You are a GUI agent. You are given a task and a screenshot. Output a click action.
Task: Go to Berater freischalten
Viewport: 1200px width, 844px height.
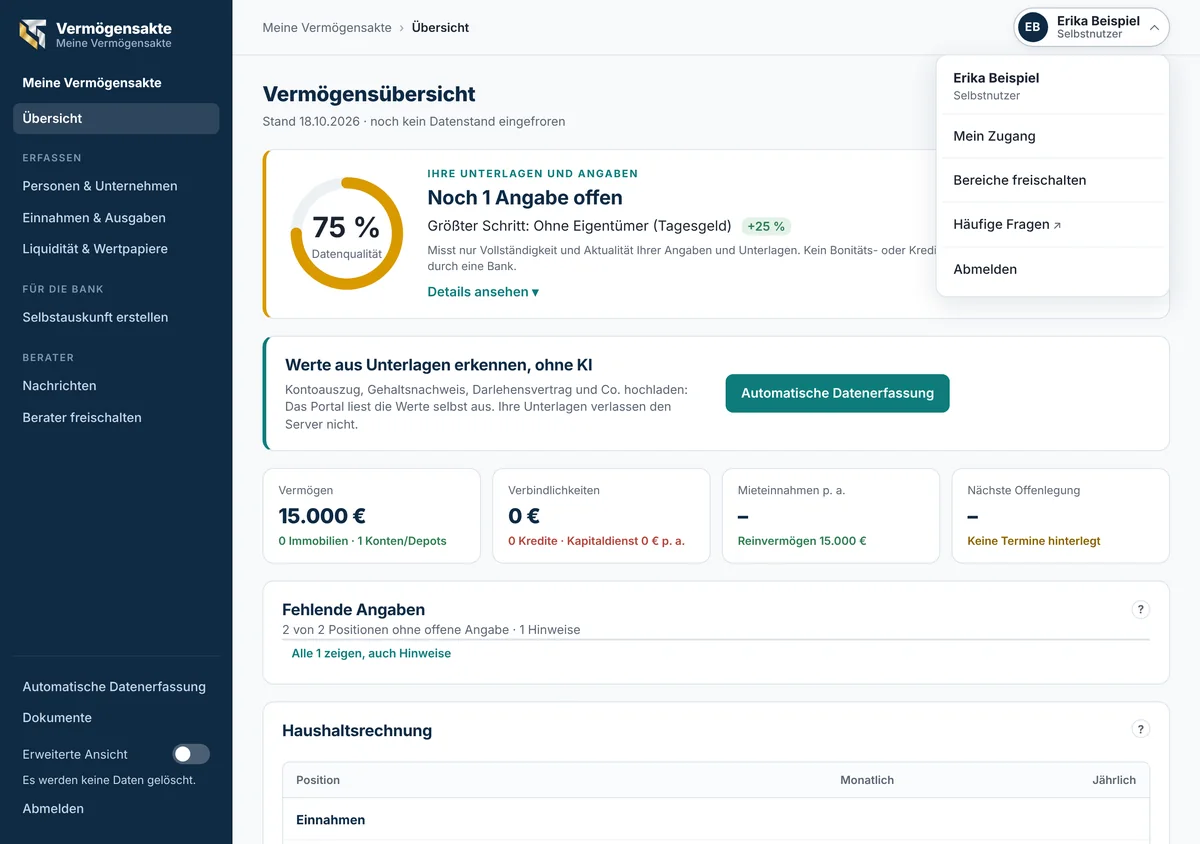(116, 417)
